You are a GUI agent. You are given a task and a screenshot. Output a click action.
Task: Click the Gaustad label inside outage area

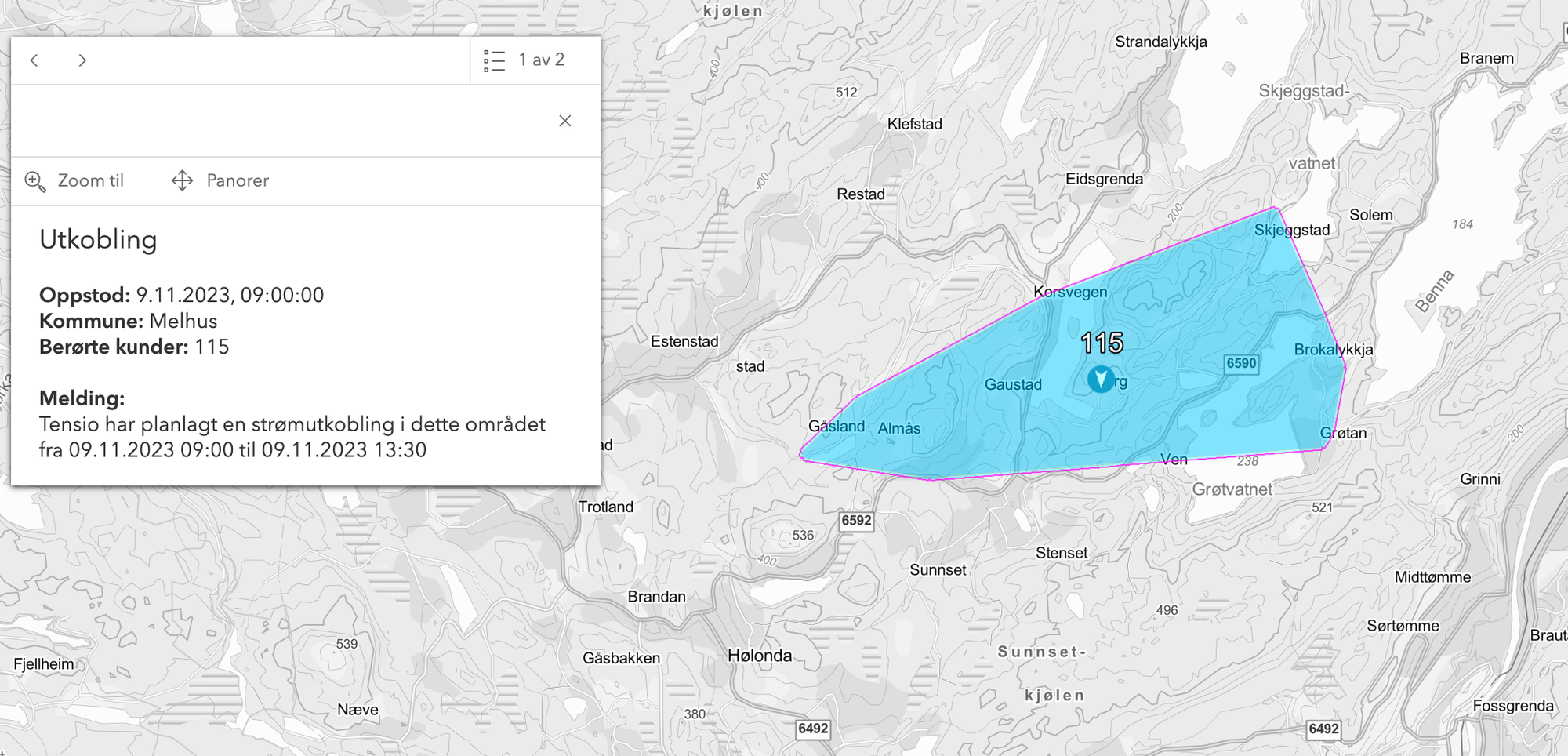coord(1013,384)
